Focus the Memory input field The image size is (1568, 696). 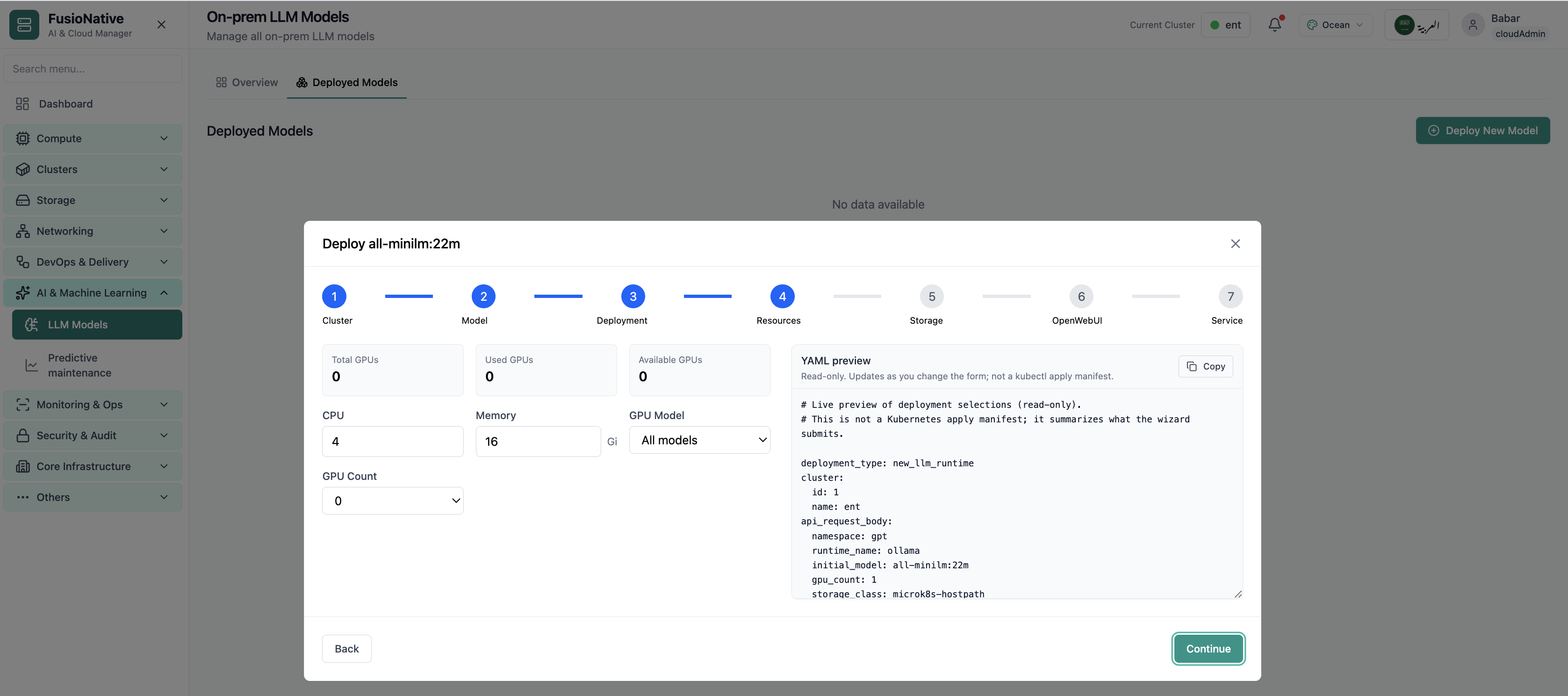[538, 442]
